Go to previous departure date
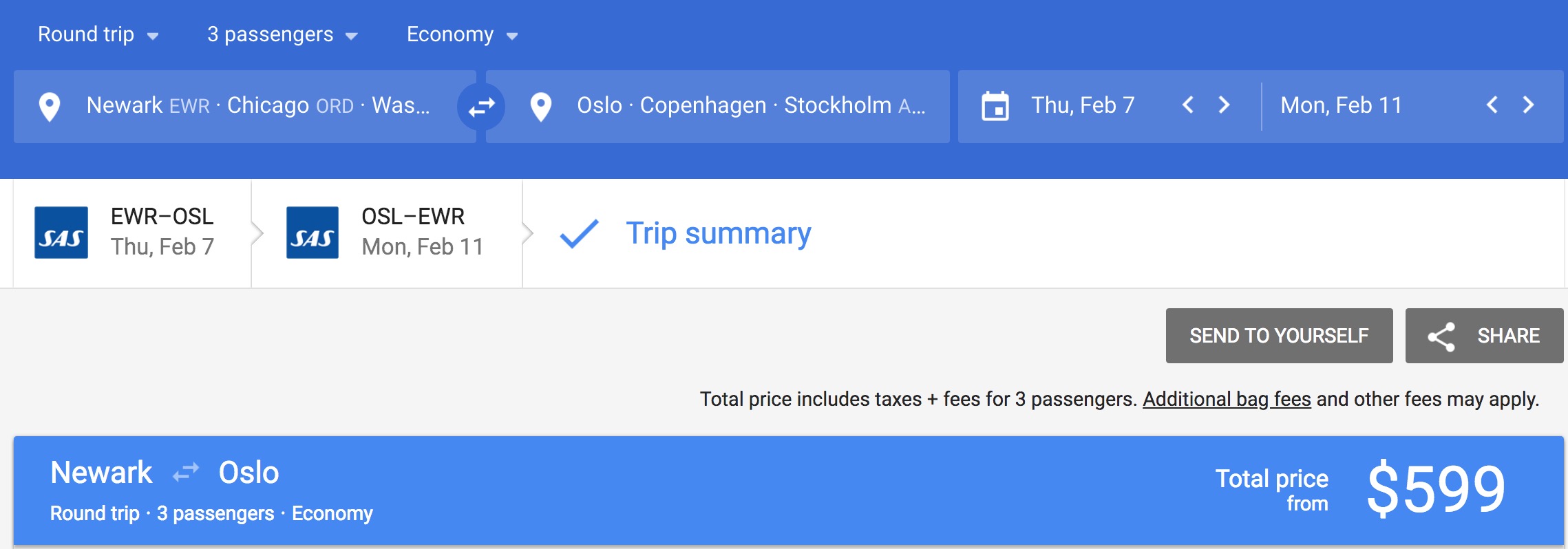The height and width of the screenshot is (549, 1568). pyautogui.click(x=1187, y=105)
